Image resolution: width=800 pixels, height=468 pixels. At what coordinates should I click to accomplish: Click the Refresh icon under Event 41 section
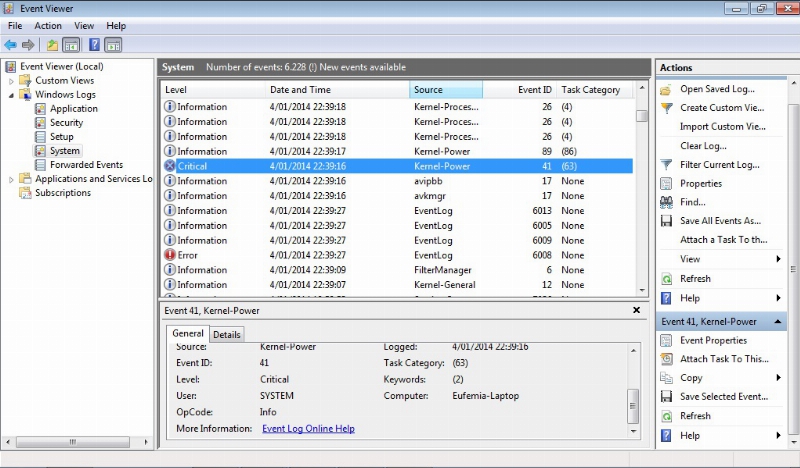coord(666,416)
